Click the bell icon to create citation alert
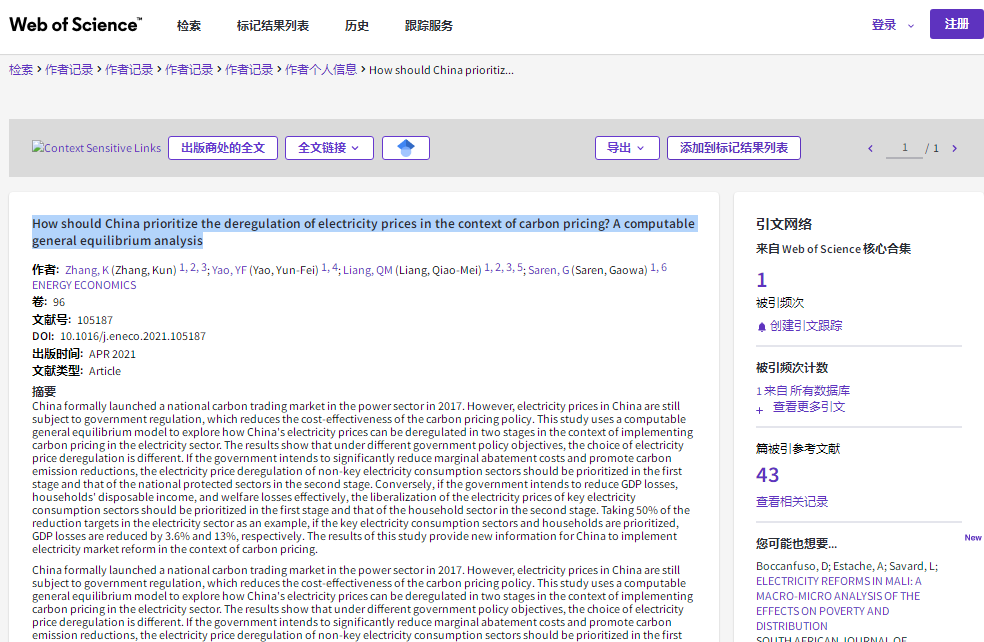Viewport: 984px width, 642px height. tap(760, 325)
